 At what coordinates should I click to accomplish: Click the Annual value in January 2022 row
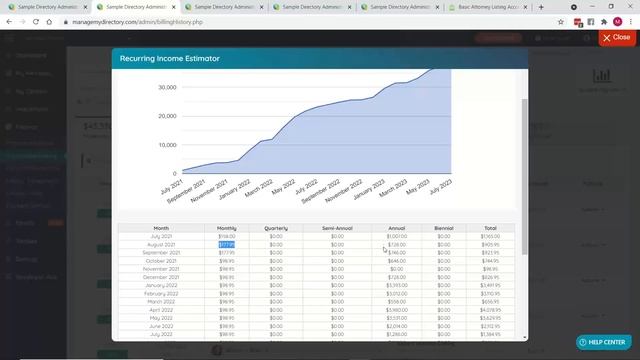[396, 285]
